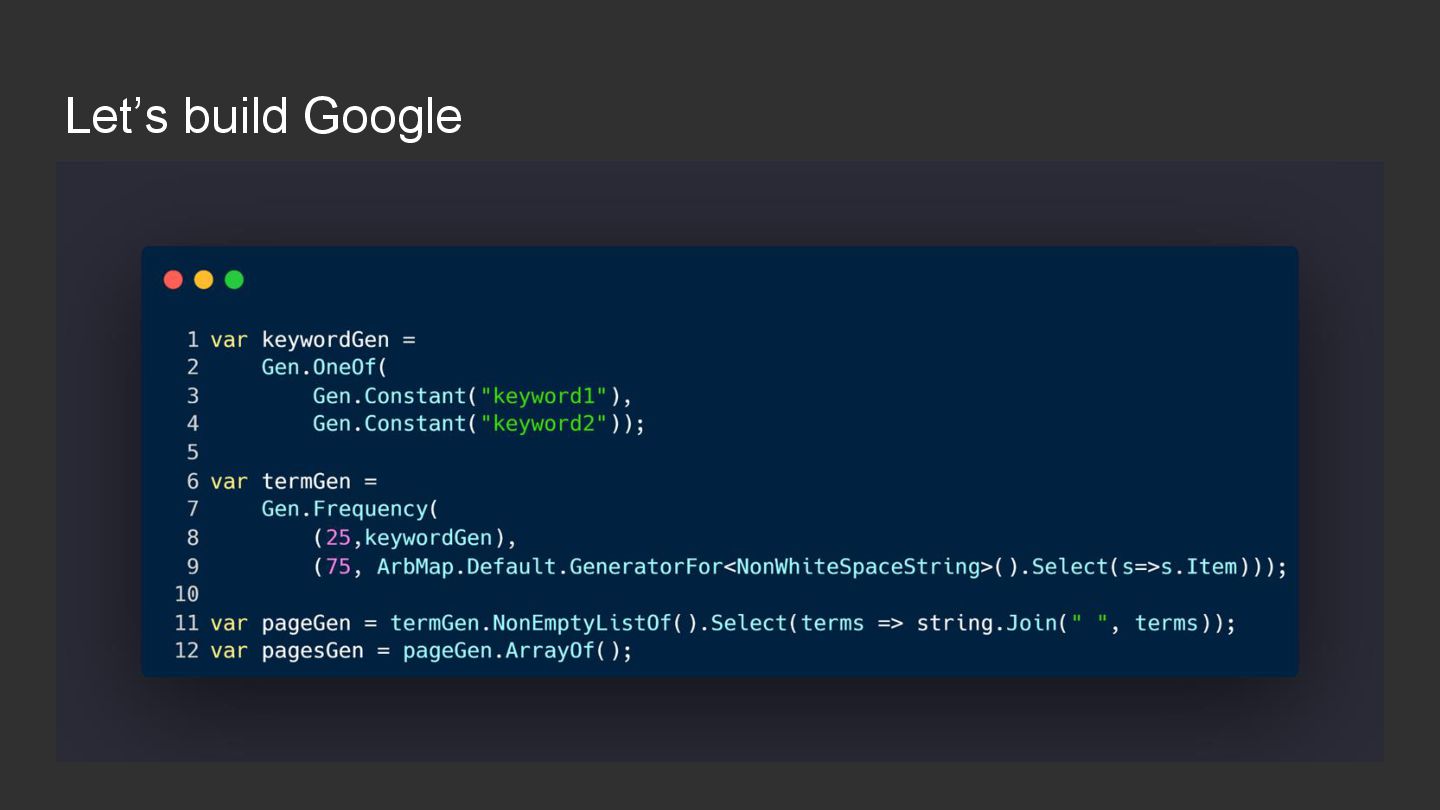Click "Gen.OneOf(" on line 2
Screen dimensions: 1440x810
[325, 367]
